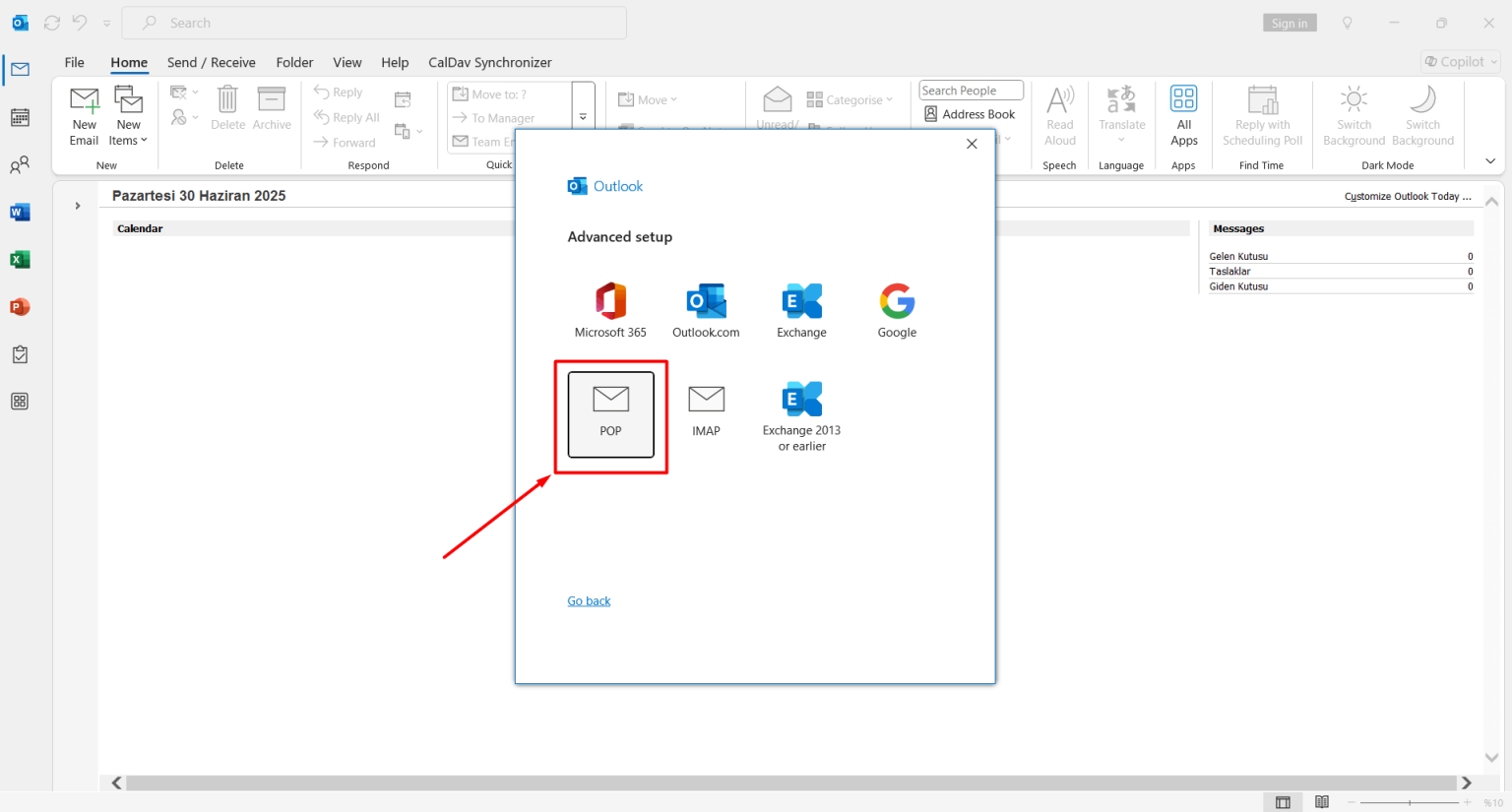Select the IMAP account option
The height and width of the screenshot is (812, 1512).
point(706,408)
